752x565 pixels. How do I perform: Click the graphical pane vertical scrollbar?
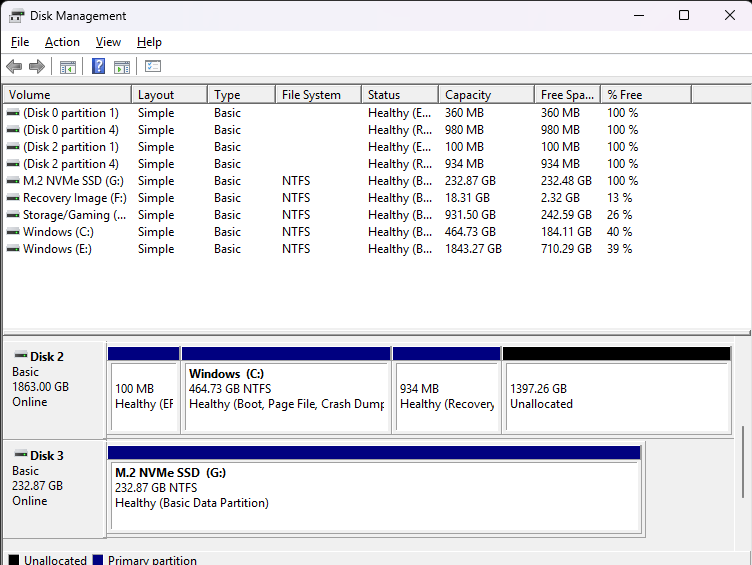[x=742, y=460]
